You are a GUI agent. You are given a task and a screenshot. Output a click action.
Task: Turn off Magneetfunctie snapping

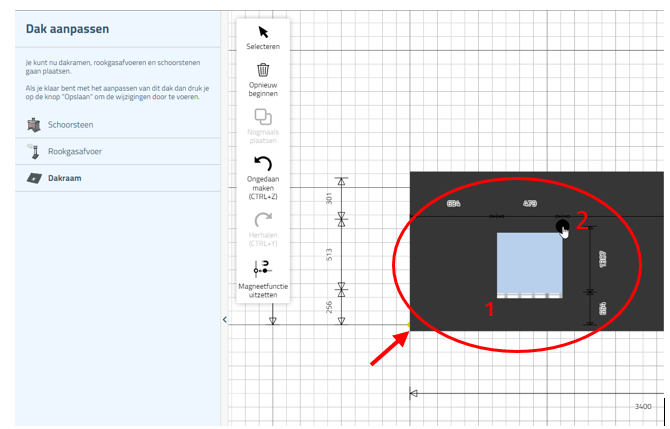[x=263, y=267]
